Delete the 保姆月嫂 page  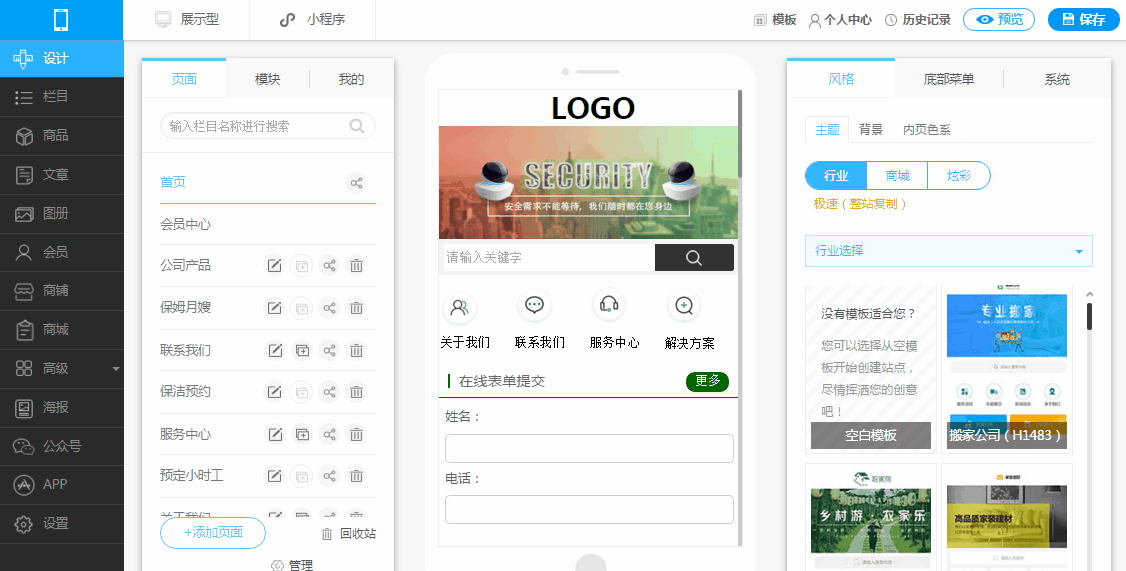coord(356,308)
